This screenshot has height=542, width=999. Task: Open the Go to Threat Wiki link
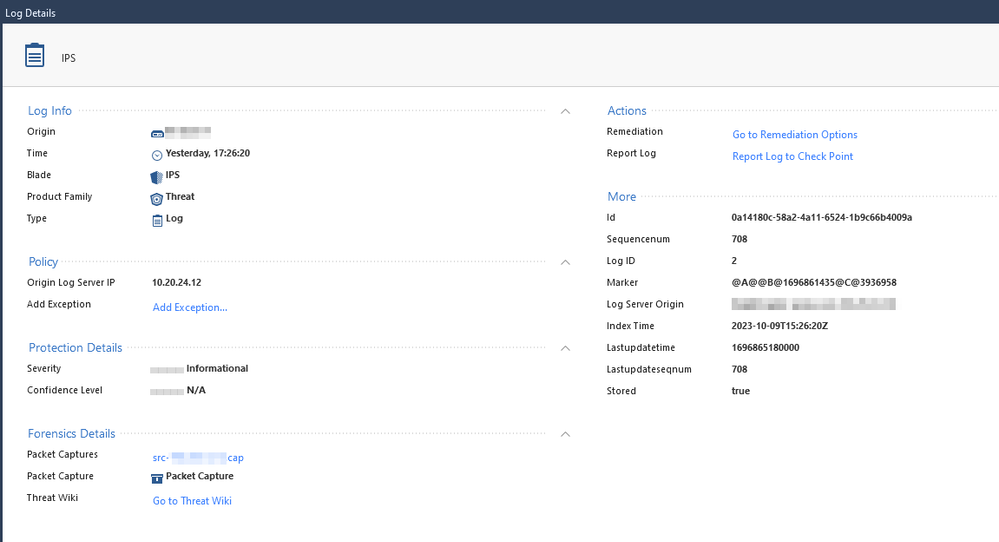(x=192, y=501)
